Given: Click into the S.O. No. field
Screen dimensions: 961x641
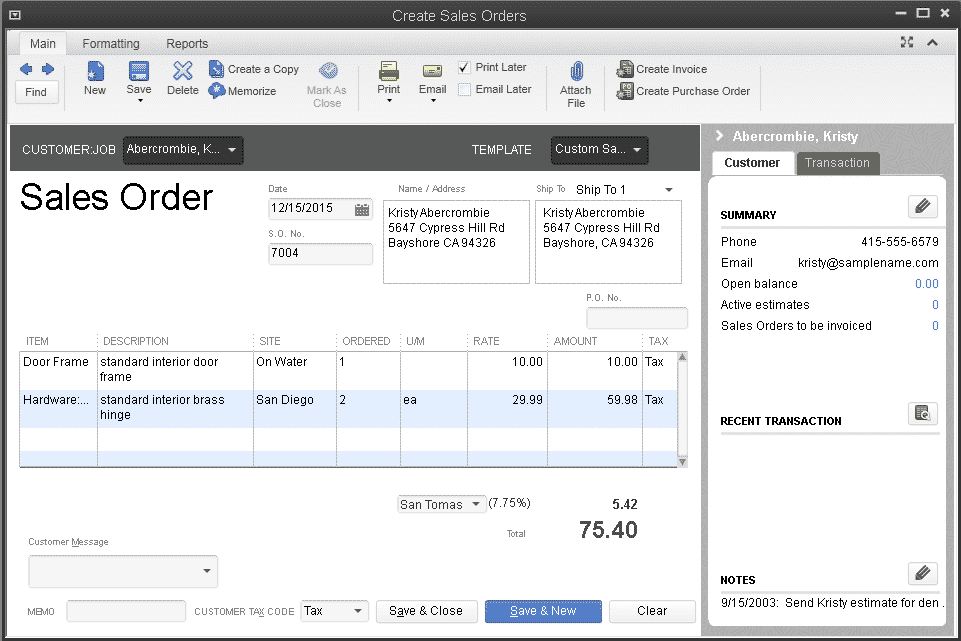Looking at the screenshot, I should 321,253.
